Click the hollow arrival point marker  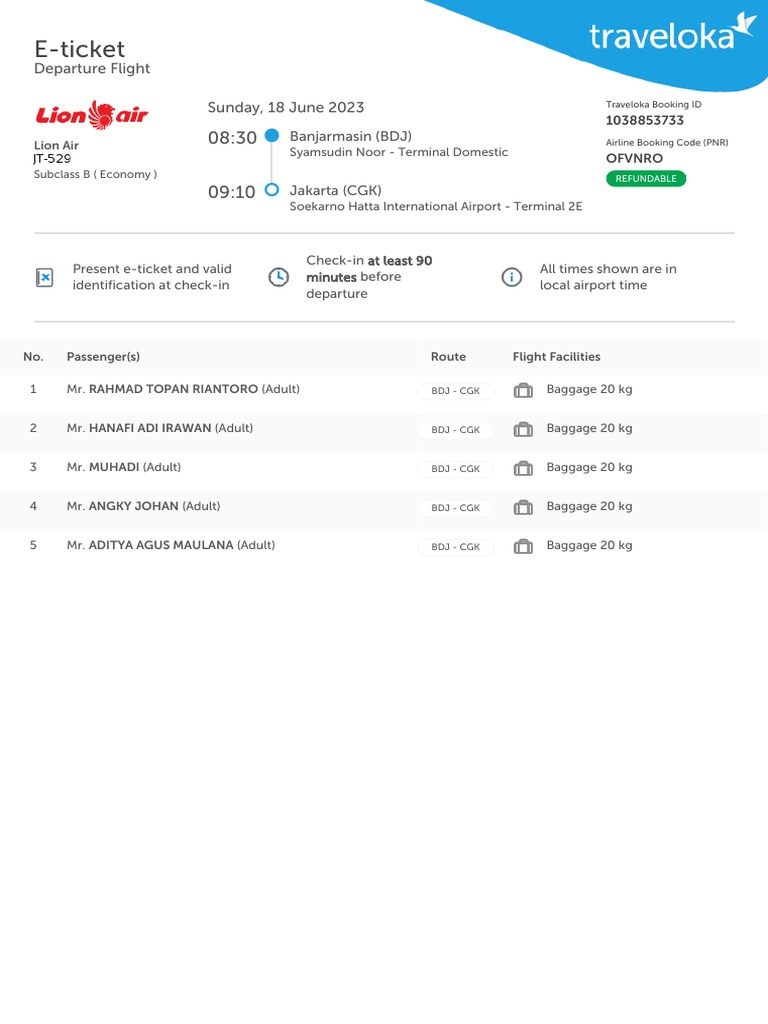pyautogui.click(x=272, y=190)
